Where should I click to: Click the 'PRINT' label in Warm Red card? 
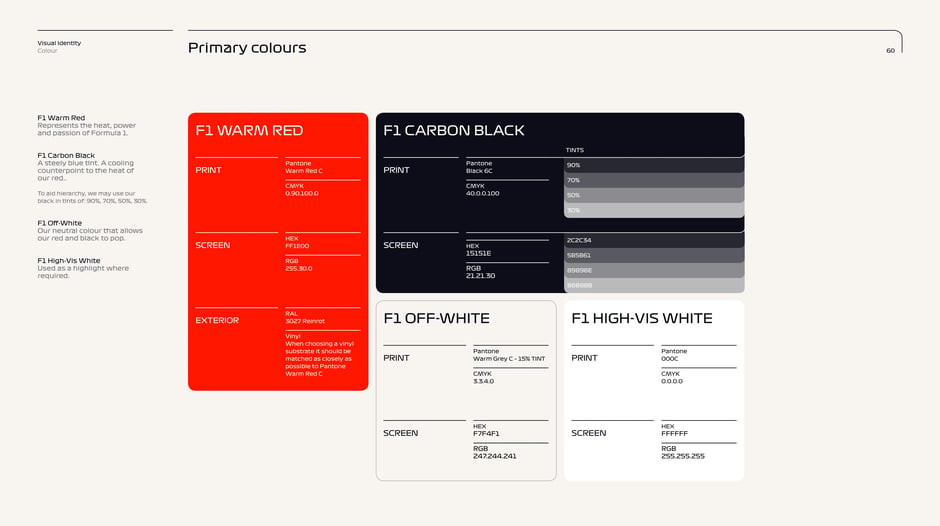[209, 170]
